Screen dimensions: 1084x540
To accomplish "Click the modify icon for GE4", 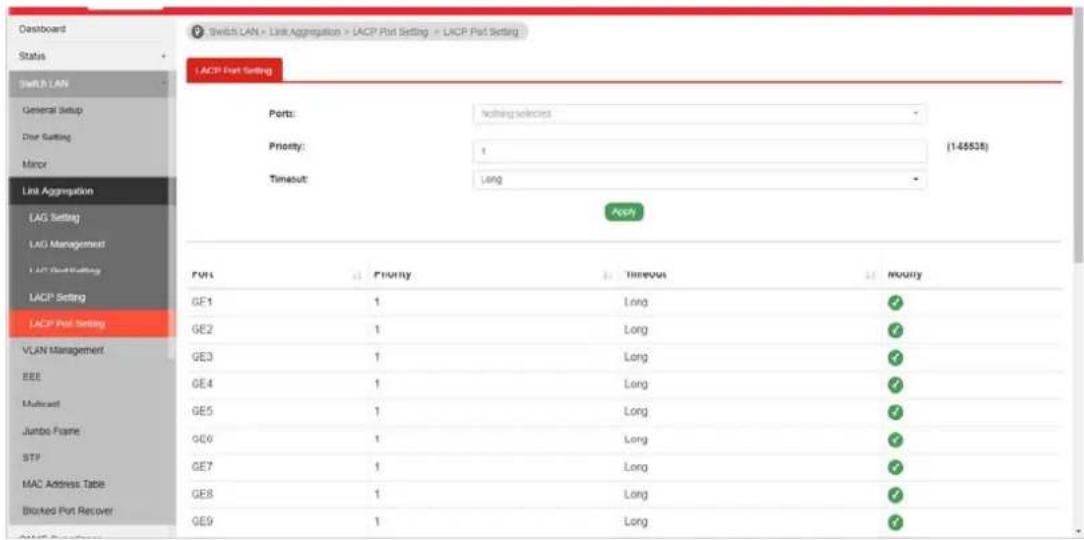I will coord(896,384).
